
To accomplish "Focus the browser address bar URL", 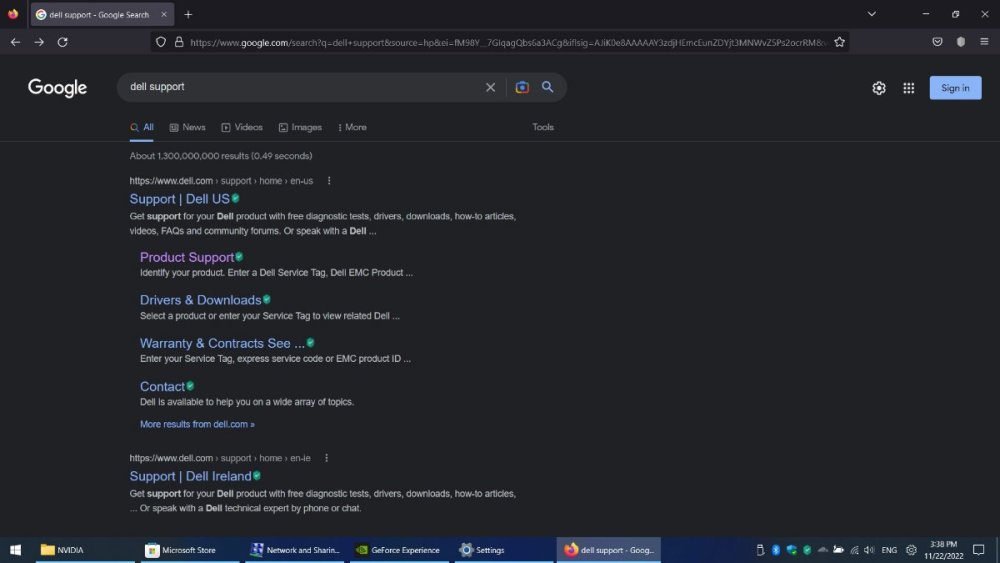I will pos(507,43).
